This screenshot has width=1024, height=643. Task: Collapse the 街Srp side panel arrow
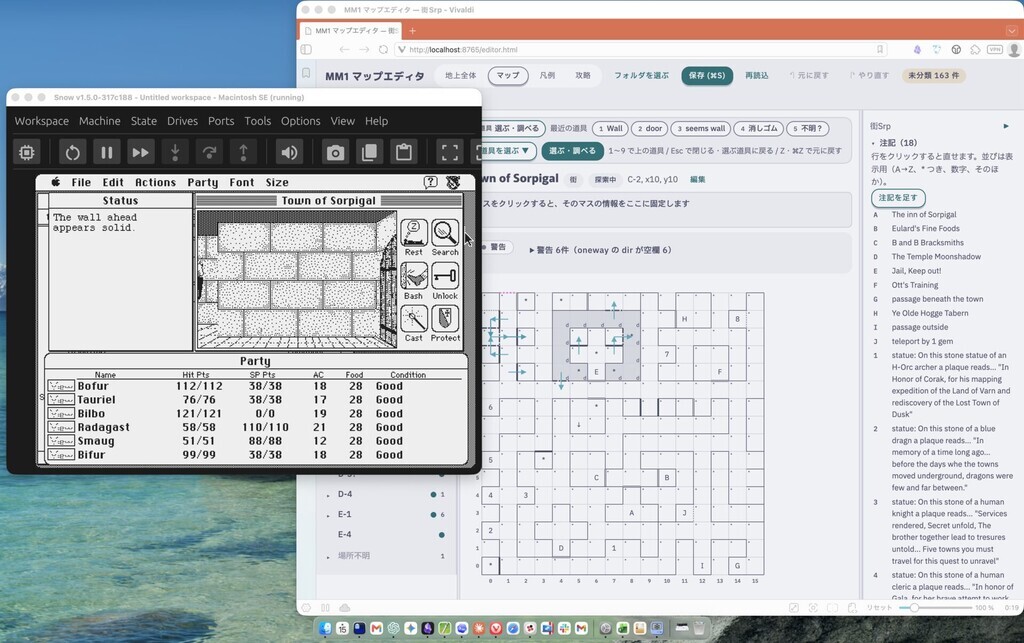pos(1006,126)
